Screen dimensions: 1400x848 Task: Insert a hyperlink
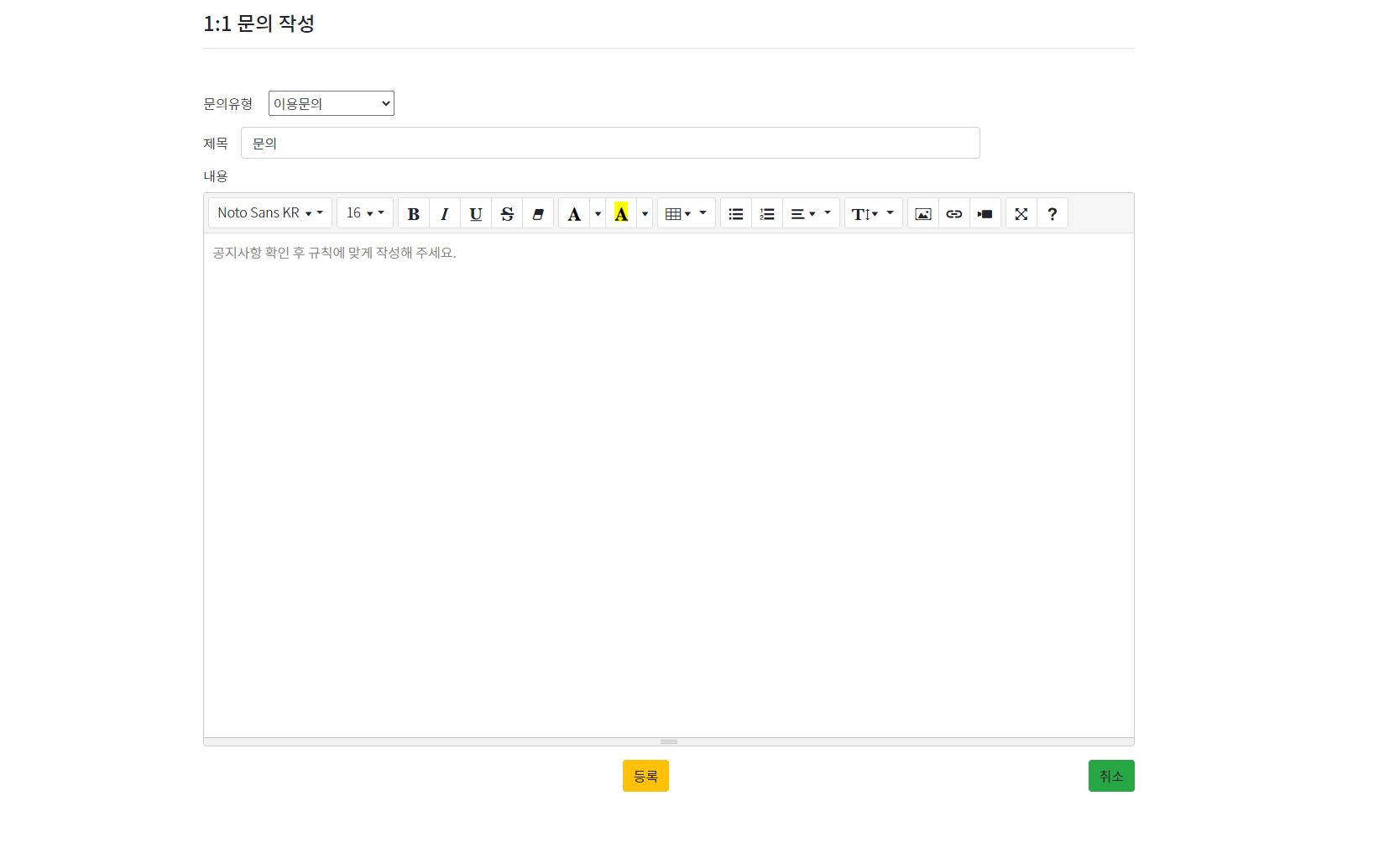[953, 213]
